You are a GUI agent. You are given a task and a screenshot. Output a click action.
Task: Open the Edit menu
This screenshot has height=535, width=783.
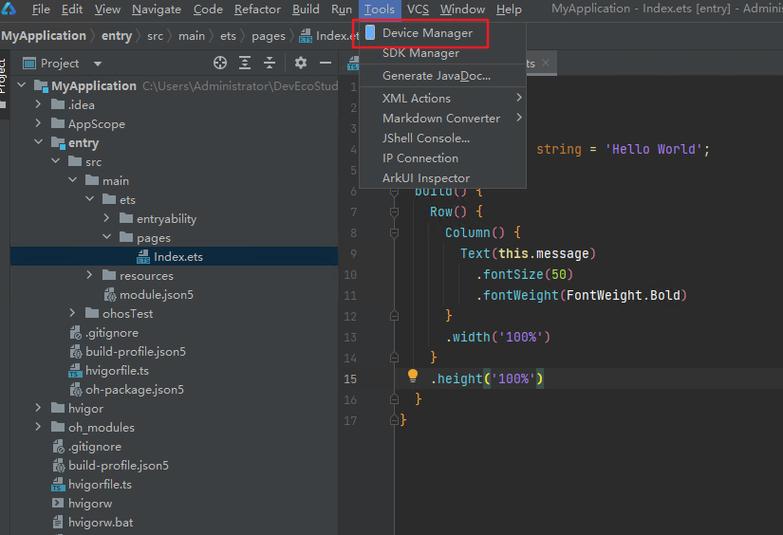tap(72, 9)
